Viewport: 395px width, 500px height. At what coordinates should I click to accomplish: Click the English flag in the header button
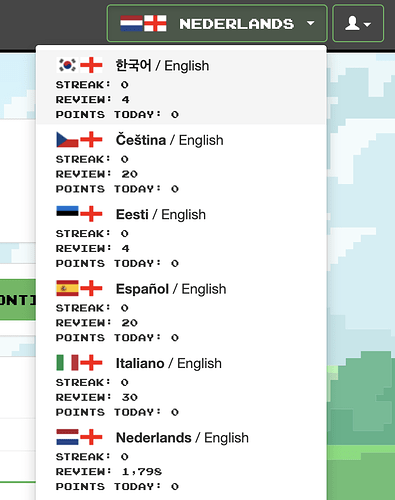(155, 23)
